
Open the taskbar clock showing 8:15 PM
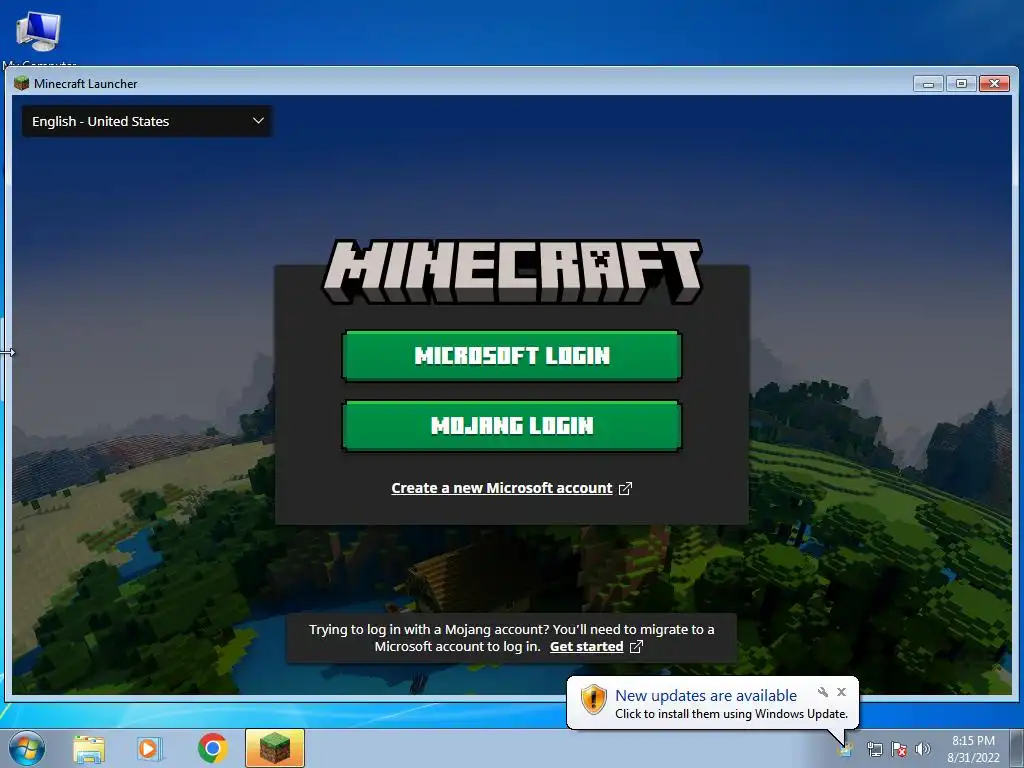[973, 749]
